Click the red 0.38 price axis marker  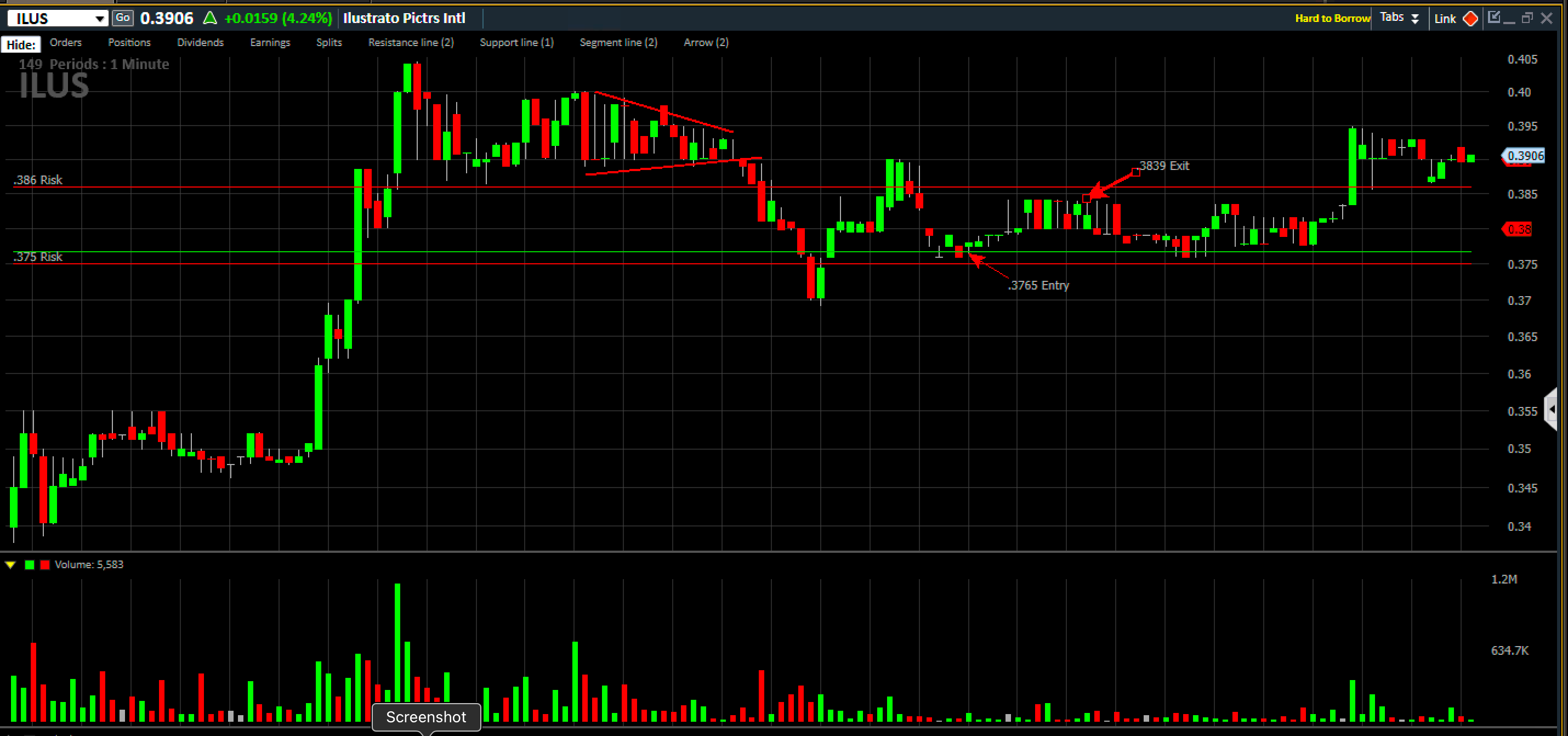coord(1519,229)
